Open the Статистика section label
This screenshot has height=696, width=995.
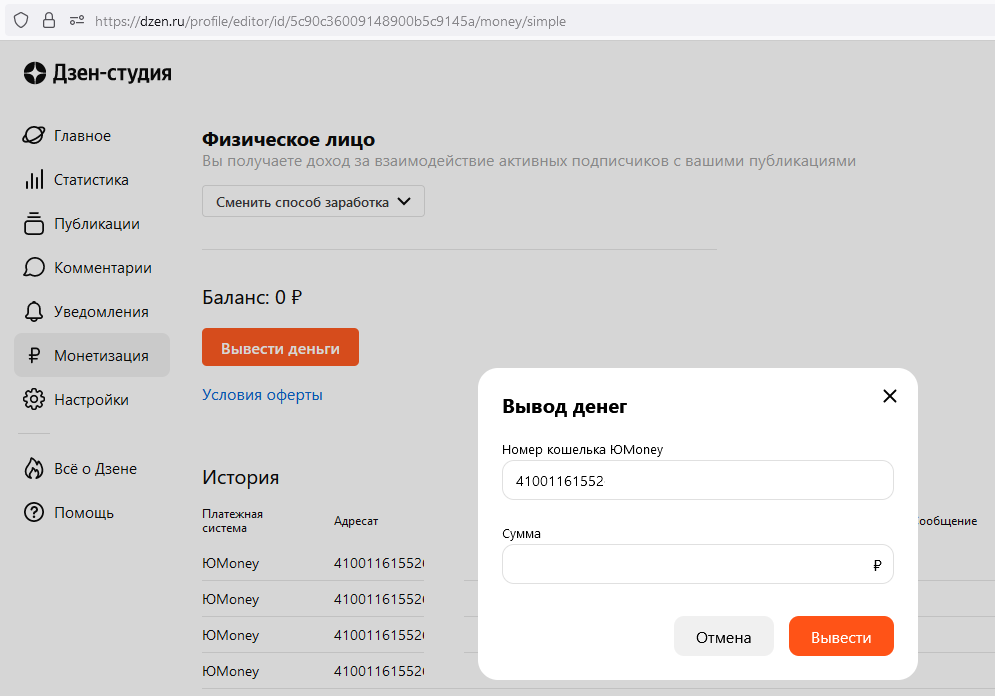(91, 180)
